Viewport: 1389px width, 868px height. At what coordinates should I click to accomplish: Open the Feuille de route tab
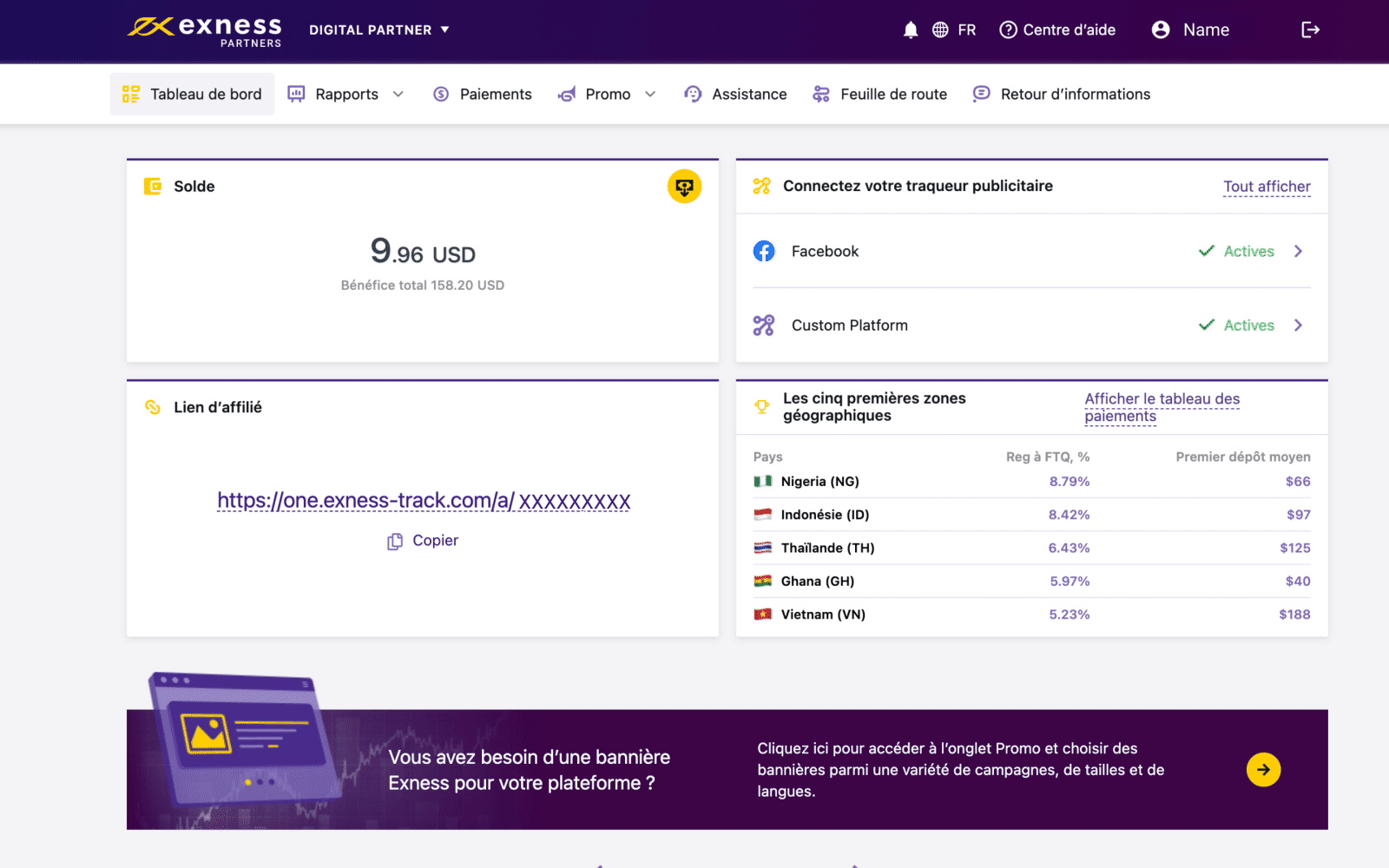point(880,95)
